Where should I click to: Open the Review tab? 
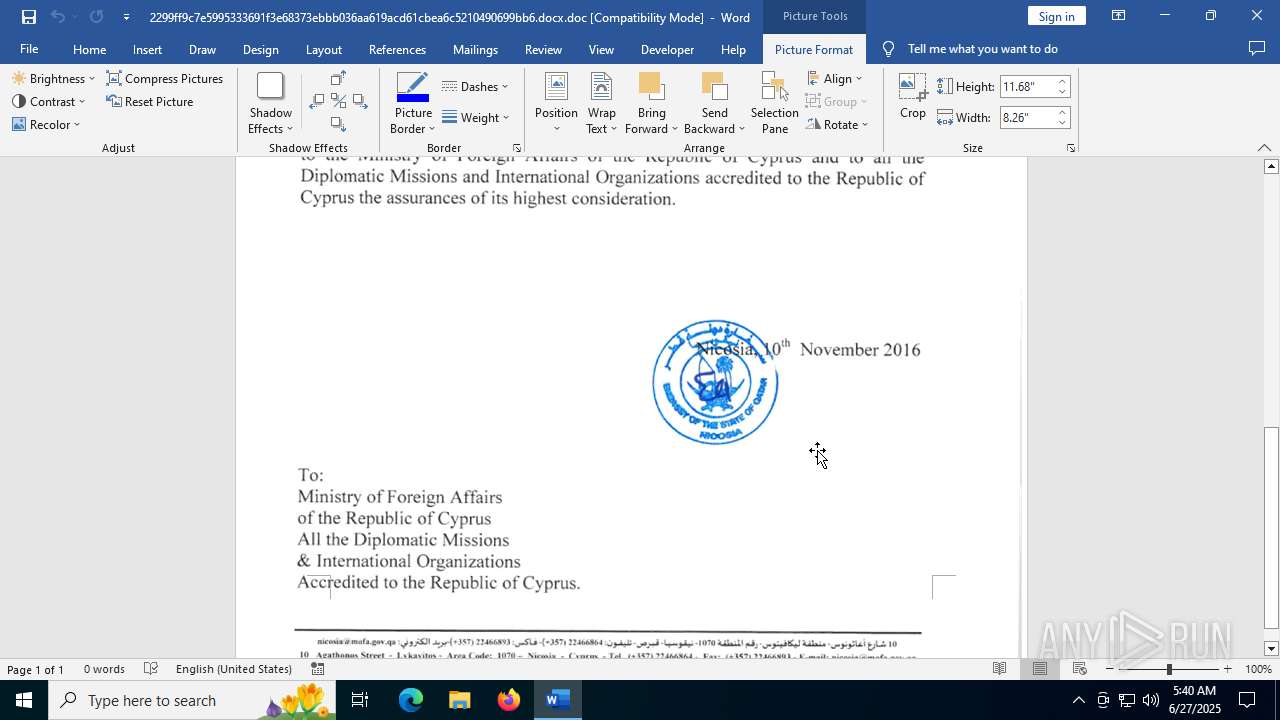(x=543, y=49)
